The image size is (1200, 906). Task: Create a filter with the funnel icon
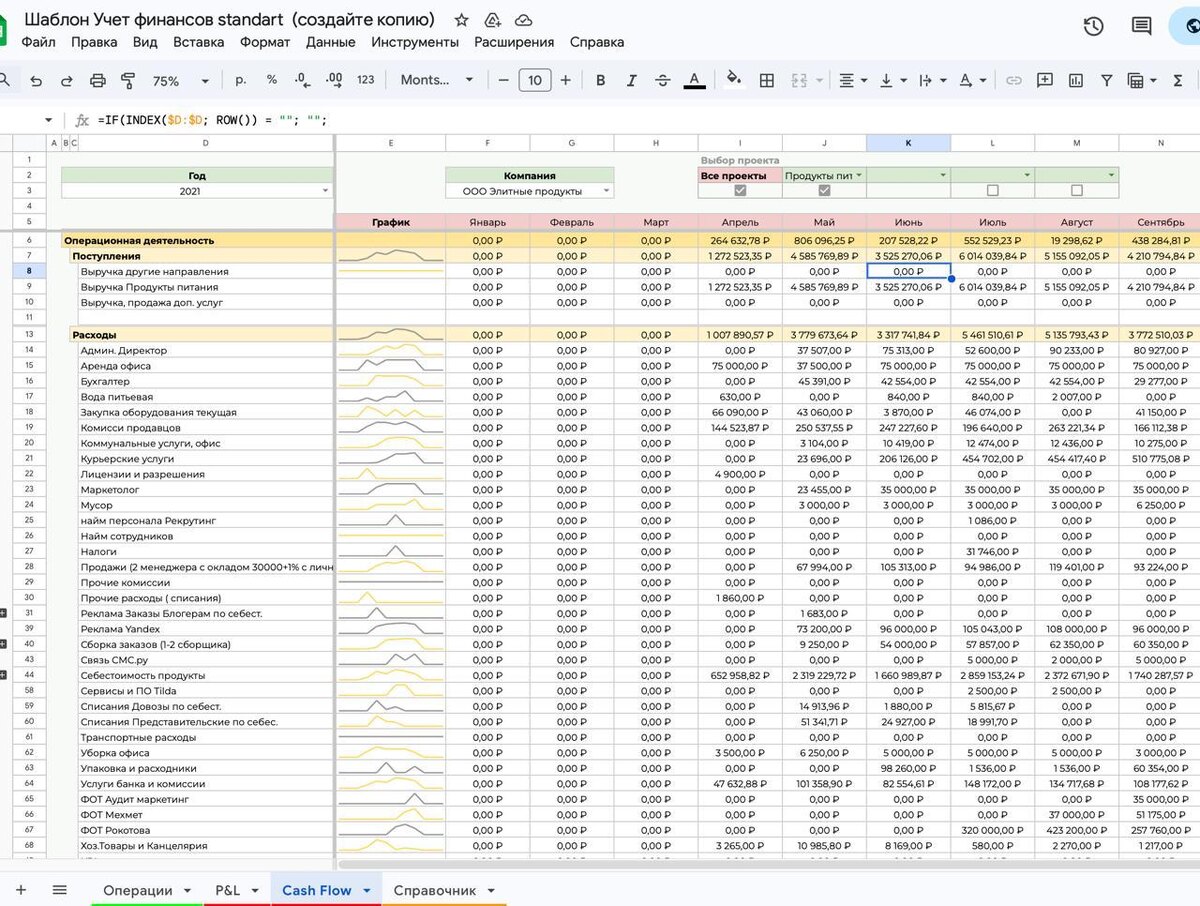pos(1107,81)
